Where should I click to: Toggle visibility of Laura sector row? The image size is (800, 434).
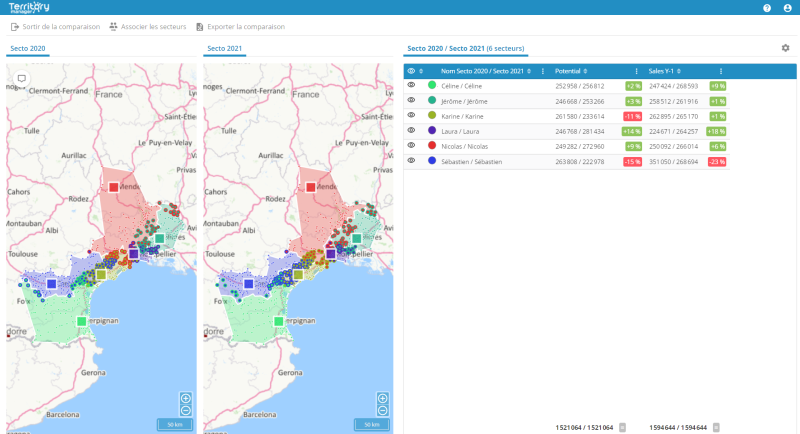click(411, 130)
